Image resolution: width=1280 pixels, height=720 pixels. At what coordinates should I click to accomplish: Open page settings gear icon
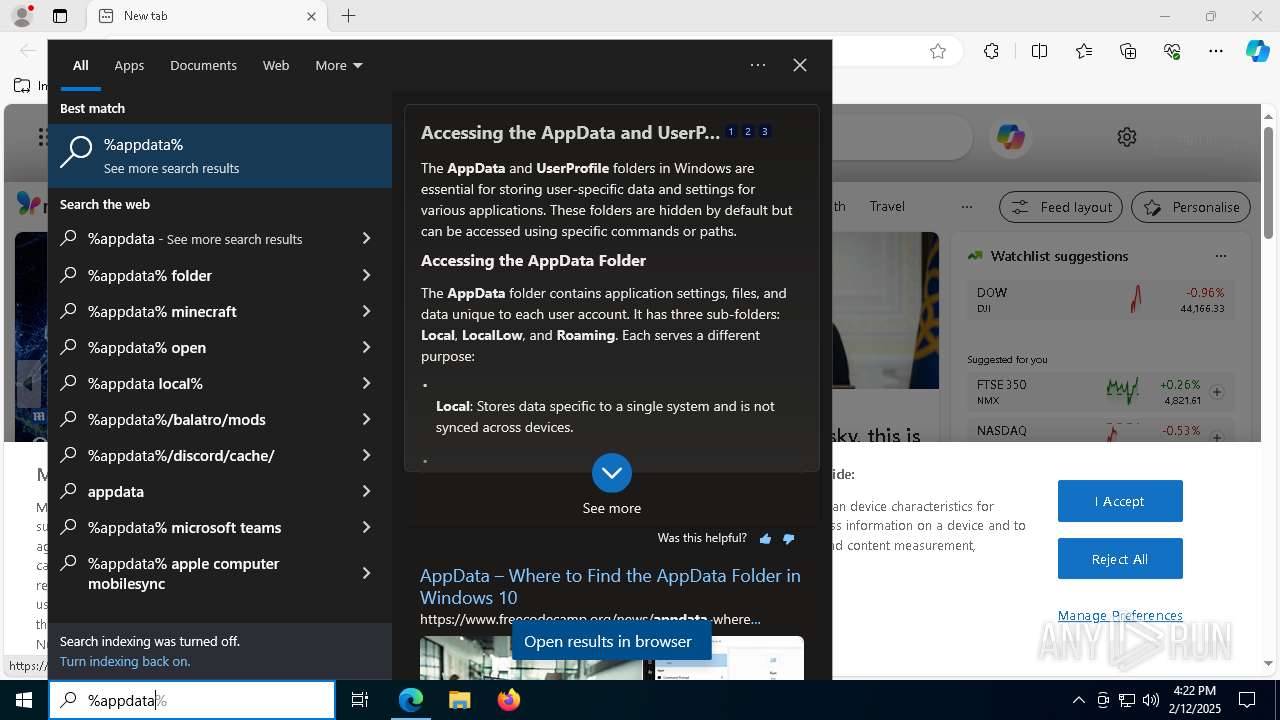click(1127, 137)
